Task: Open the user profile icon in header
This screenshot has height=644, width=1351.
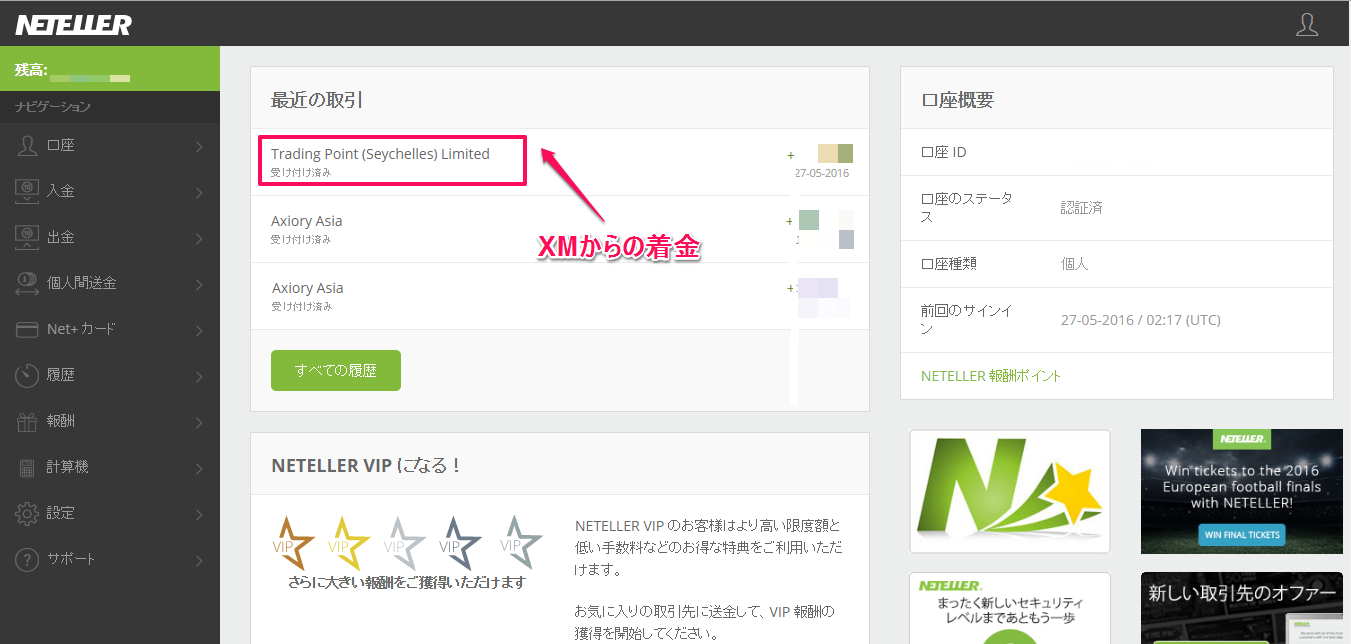Action: [x=1307, y=24]
